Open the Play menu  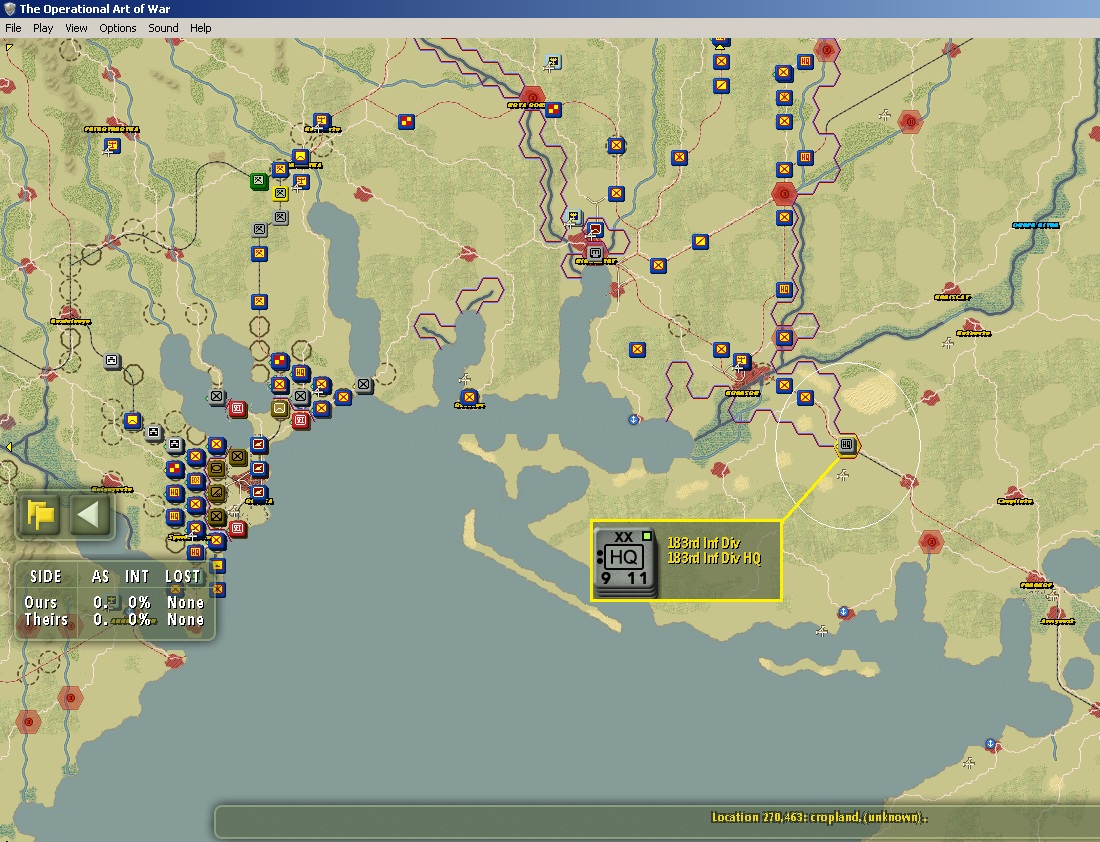coord(43,28)
